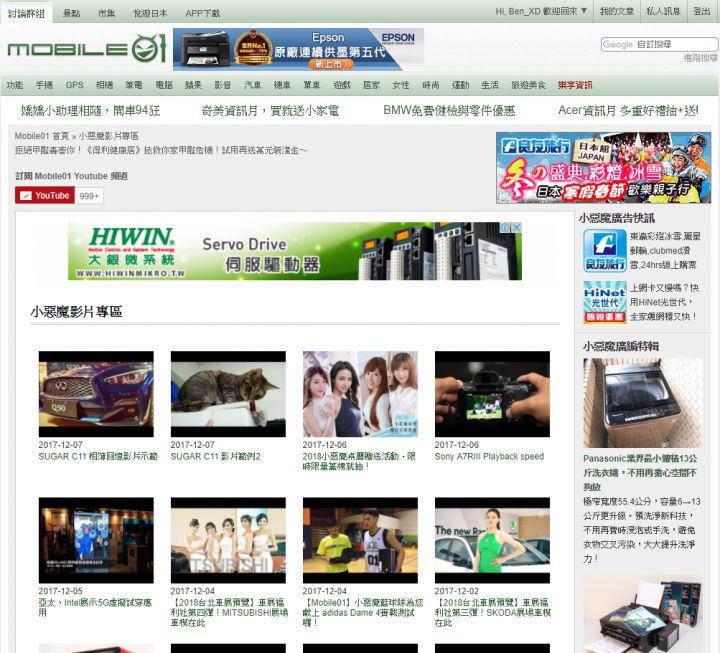Click the 999+ subscriber count badge
720x653 pixels.
(x=89, y=196)
